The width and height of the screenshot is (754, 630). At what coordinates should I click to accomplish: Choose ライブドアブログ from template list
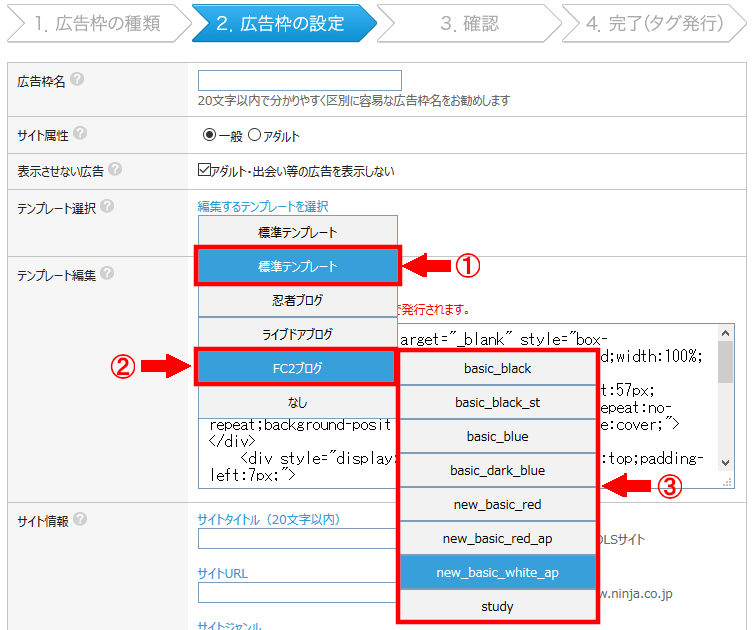(x=298, y=334)
